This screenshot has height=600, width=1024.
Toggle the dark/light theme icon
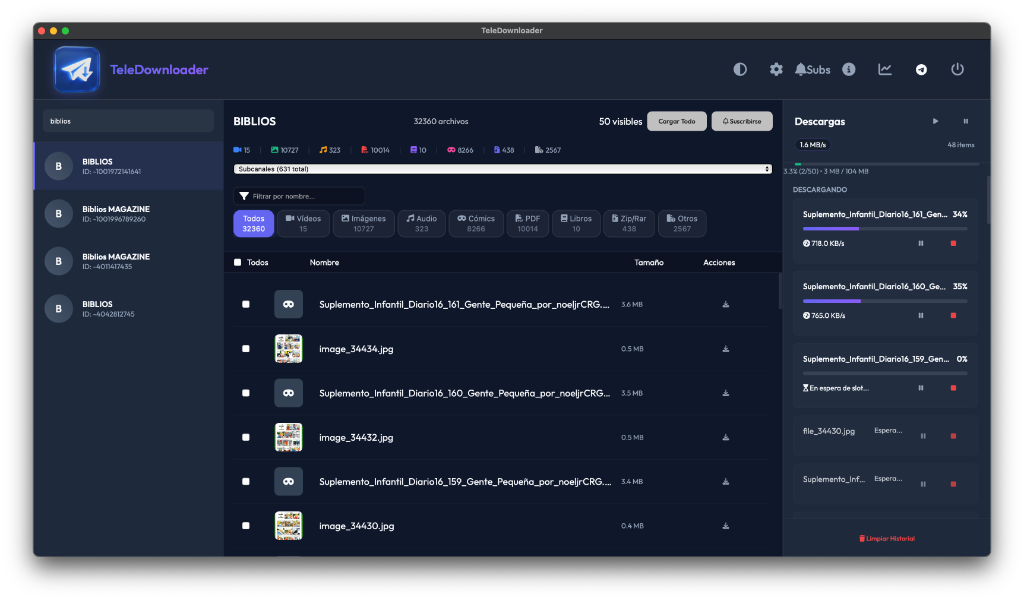[740, 69]
